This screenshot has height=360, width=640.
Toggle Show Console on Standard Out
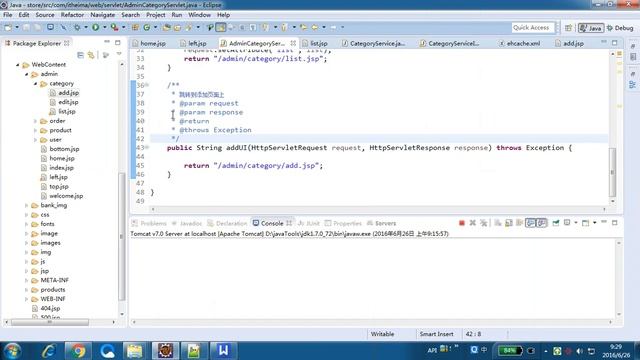coord(530,223)
